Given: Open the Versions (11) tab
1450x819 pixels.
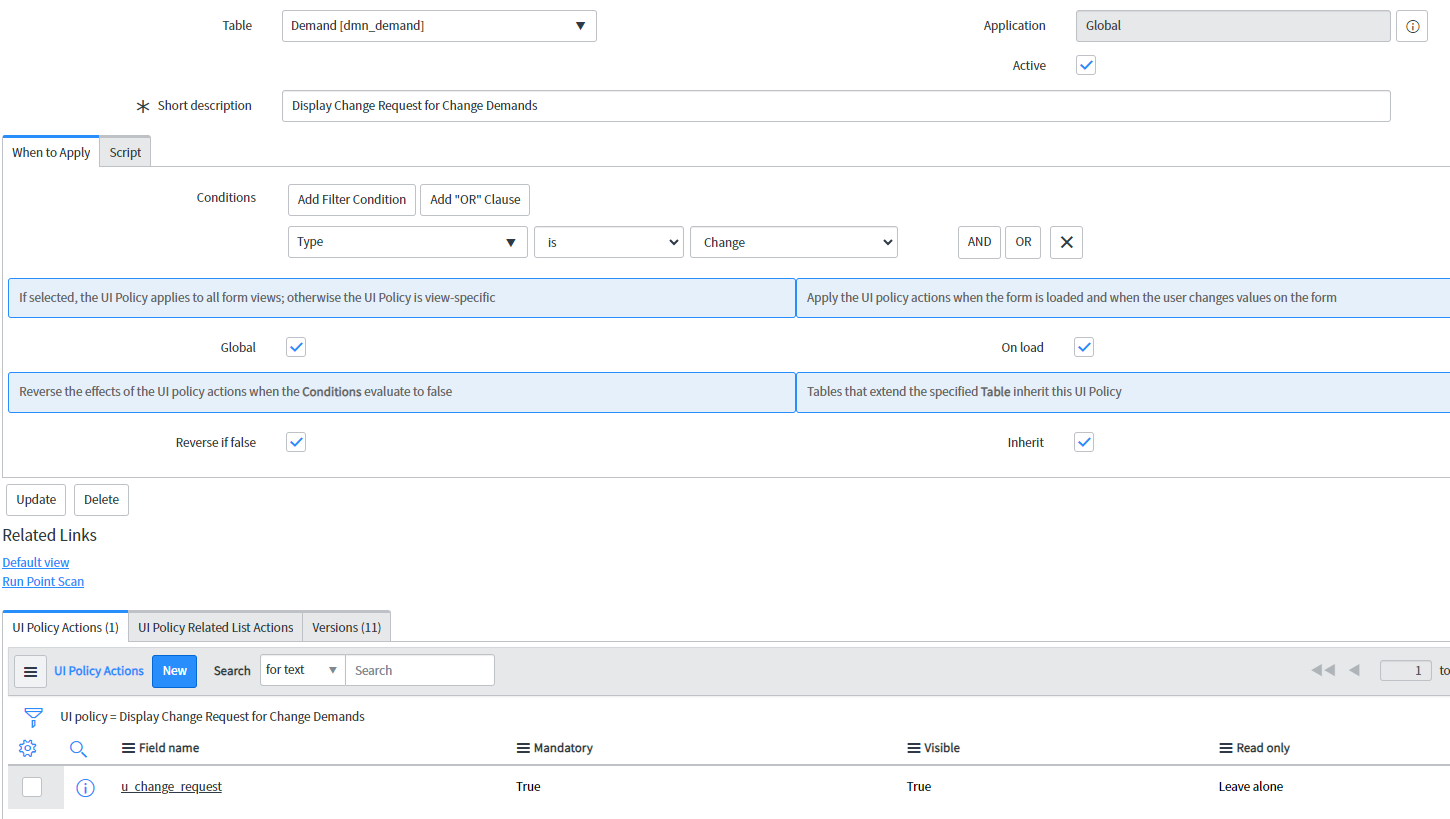Looking at the screenshot, I should click(x=346, y=626).
